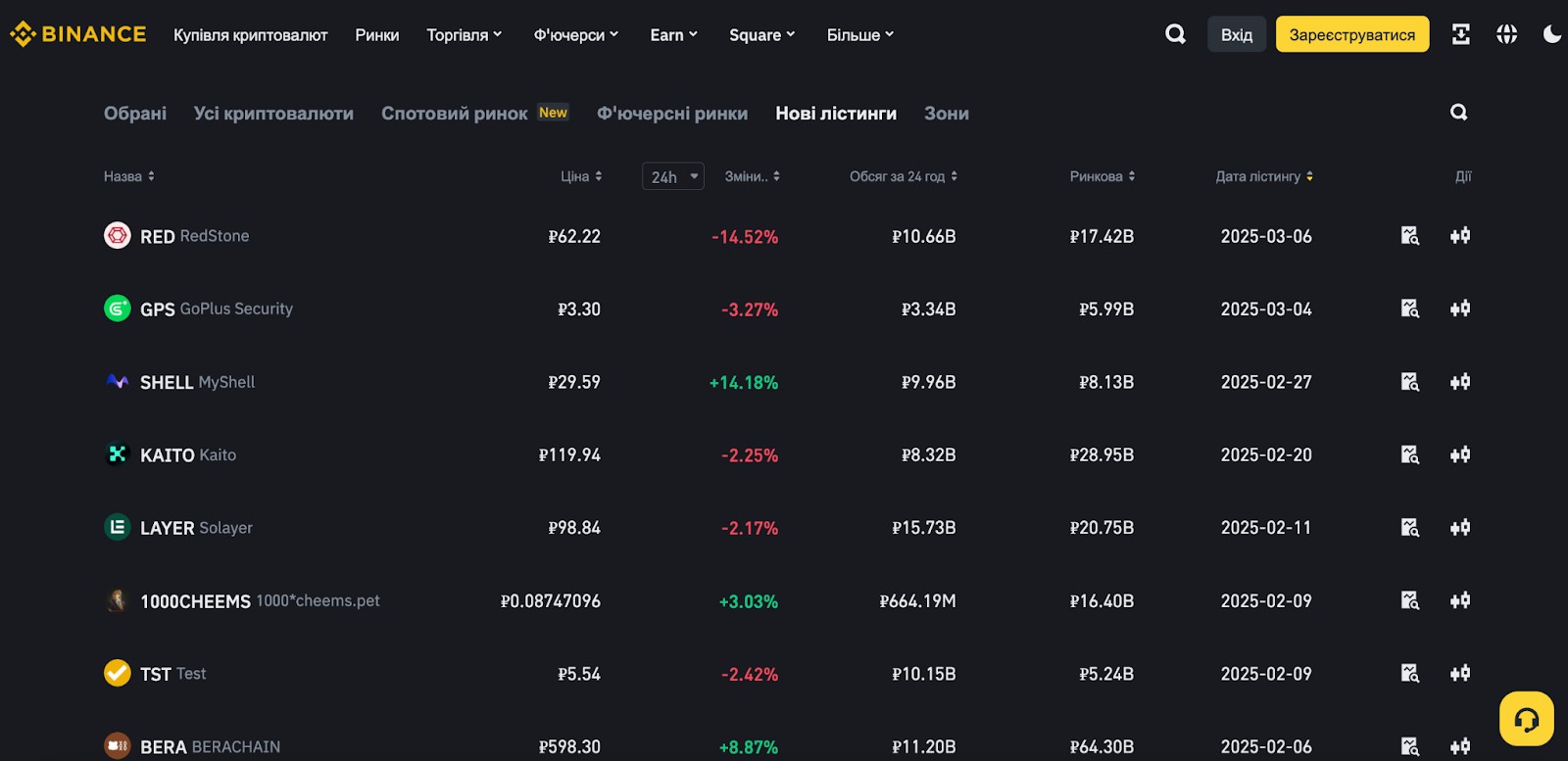Open the 24h period dropdown
Viewport: 1568px width, 761px height.
point(673,176)
